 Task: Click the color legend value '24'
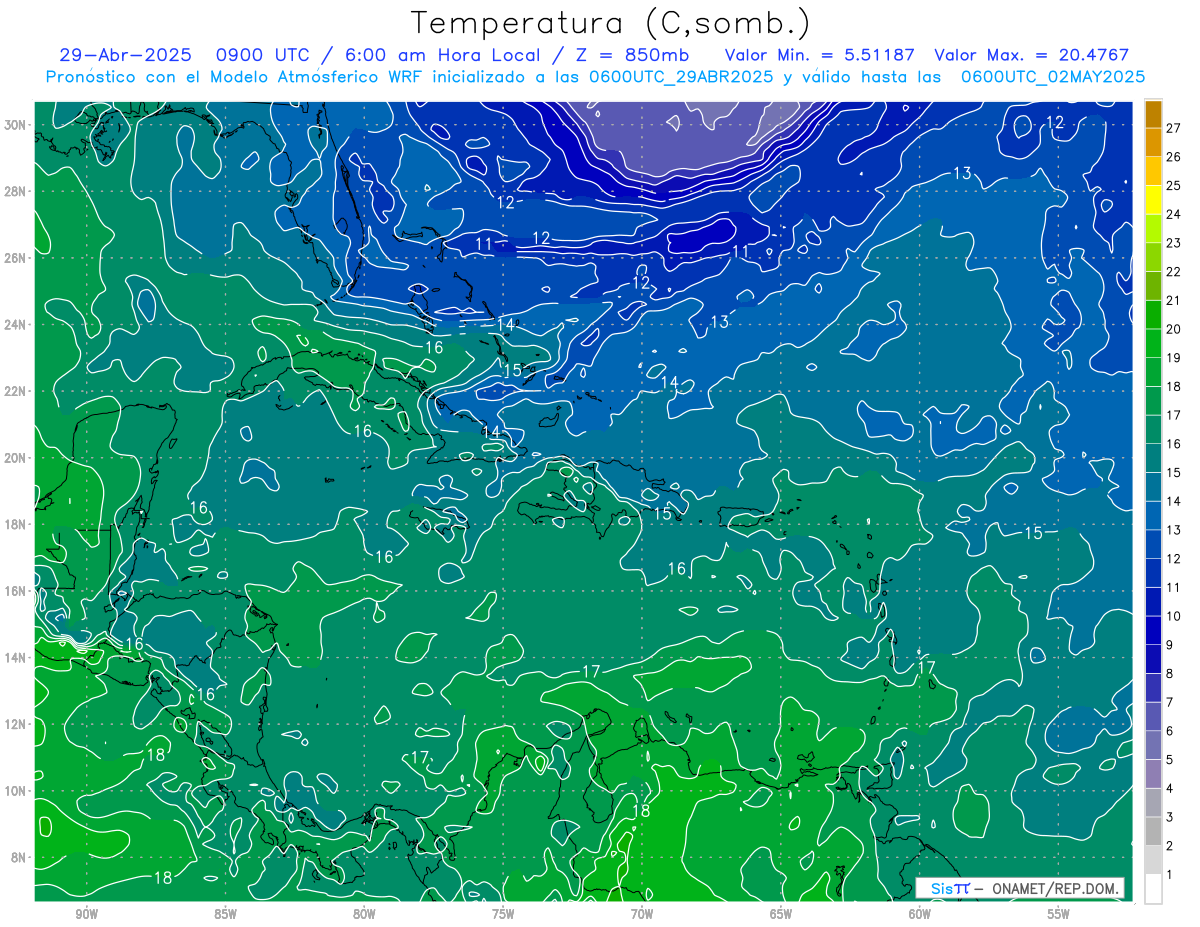1174,214
